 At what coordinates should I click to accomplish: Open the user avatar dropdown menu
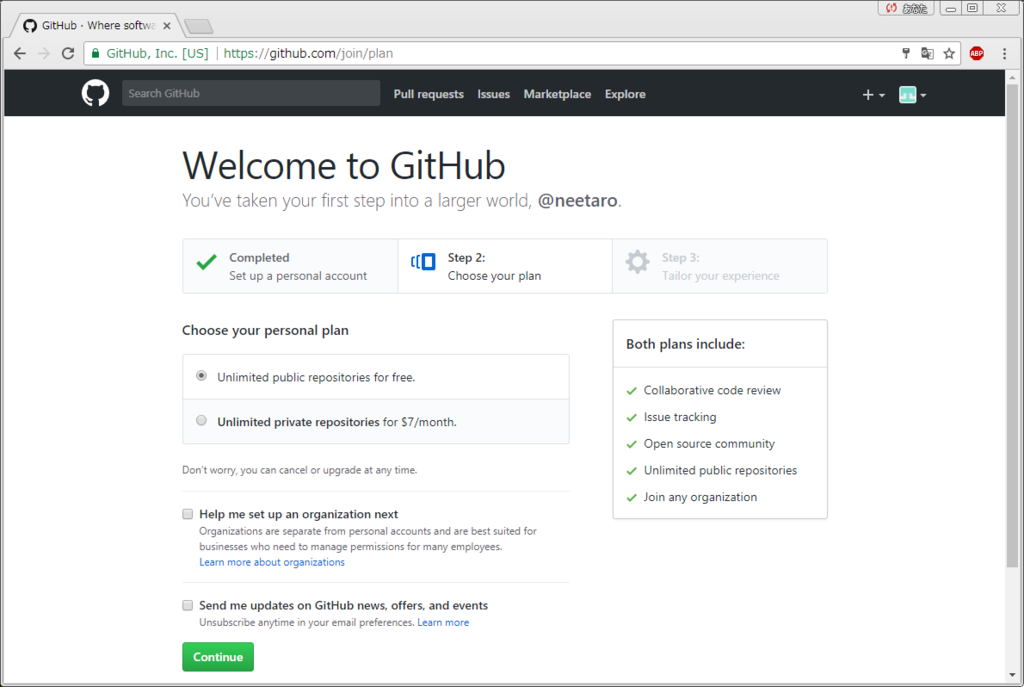[x=912, y=95]
